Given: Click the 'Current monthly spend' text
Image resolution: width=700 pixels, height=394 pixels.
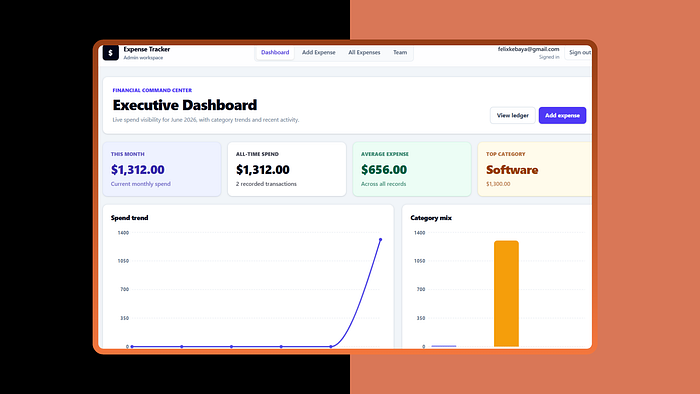Looking at the screenshot, I should (141, 184).
